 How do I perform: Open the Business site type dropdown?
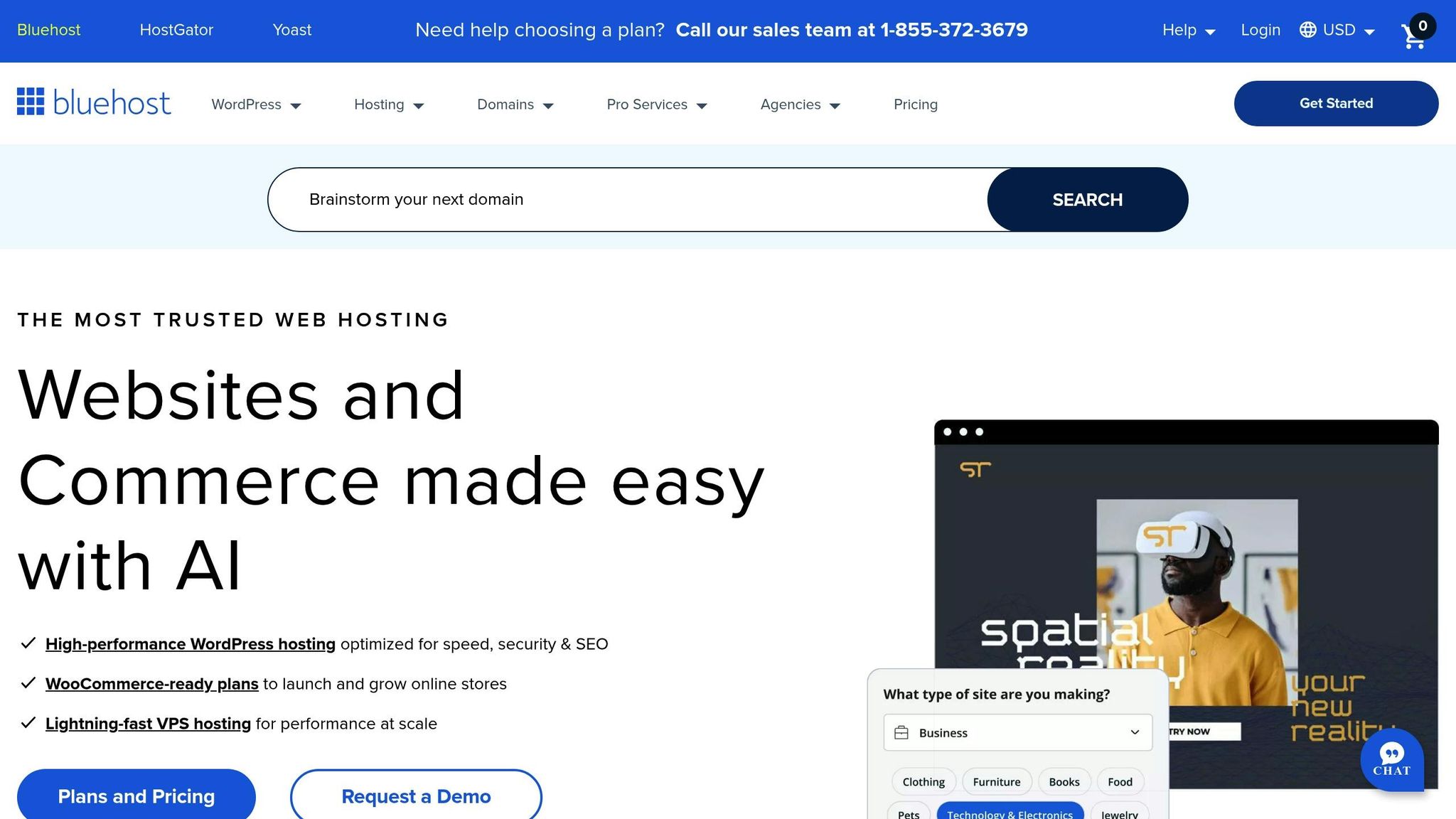point(1017,732)
